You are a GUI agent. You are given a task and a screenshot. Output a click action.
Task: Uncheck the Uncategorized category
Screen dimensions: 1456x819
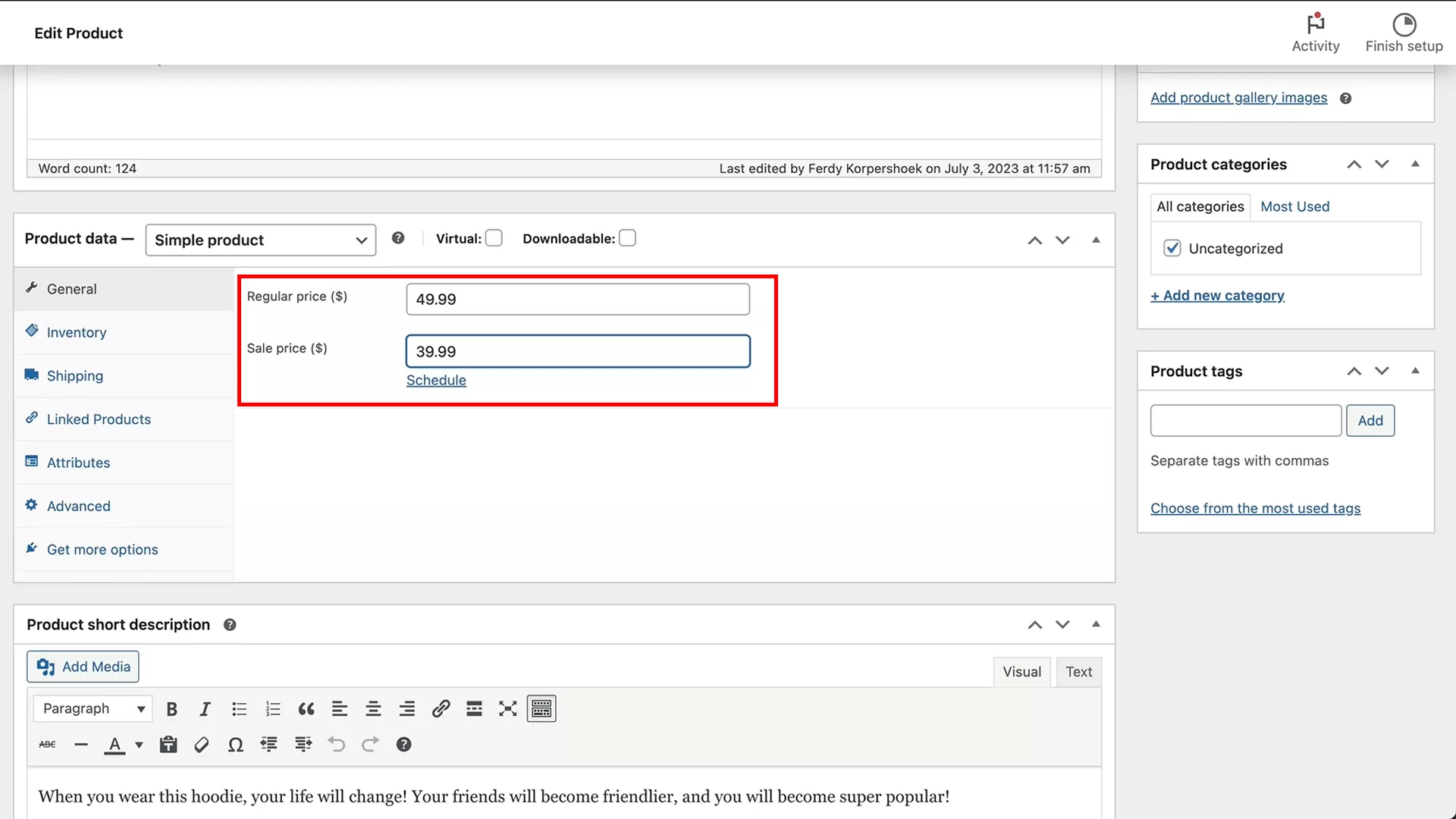[1172, 248]
